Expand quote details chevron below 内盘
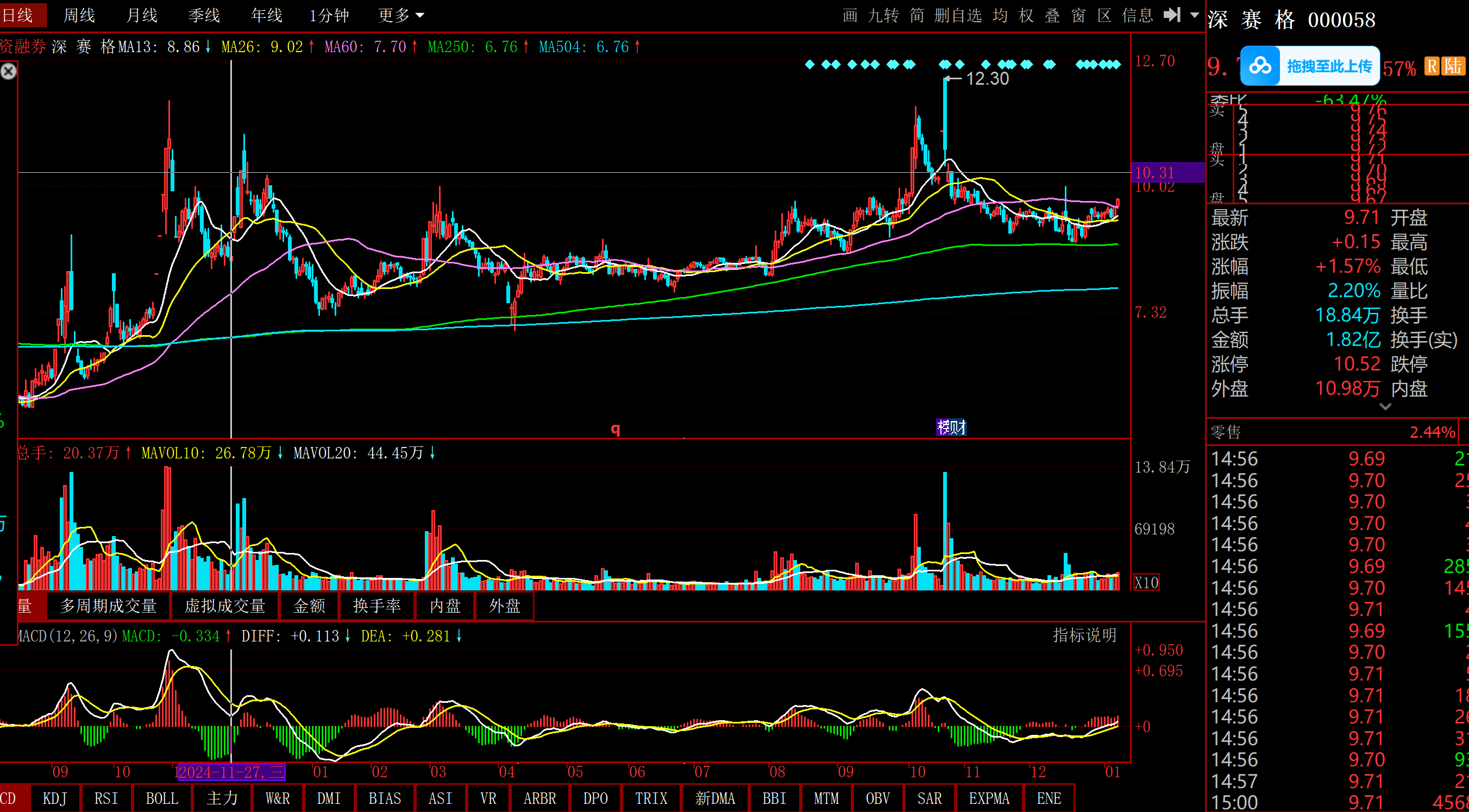1469x812 pixels. click(1385, 407)
